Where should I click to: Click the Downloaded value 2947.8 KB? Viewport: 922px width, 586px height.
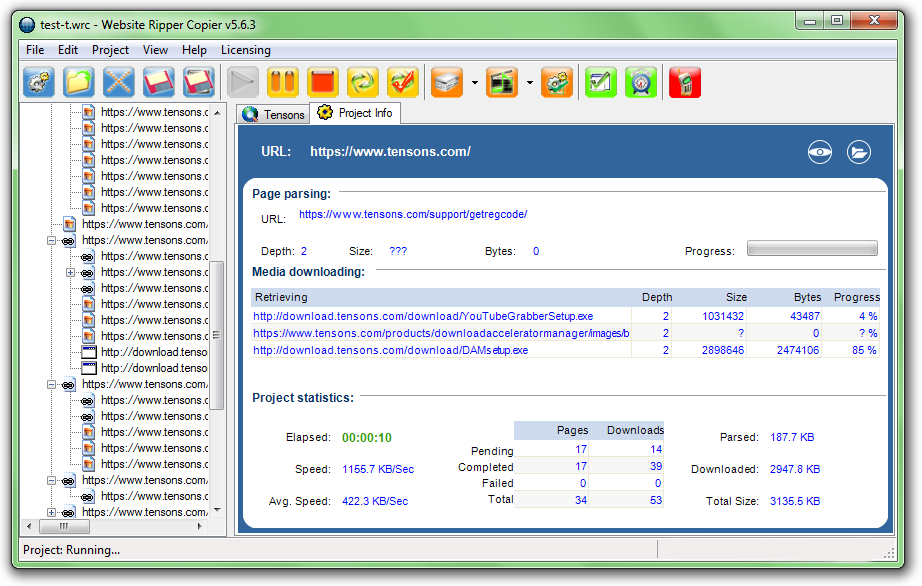(x=795, y=469)
